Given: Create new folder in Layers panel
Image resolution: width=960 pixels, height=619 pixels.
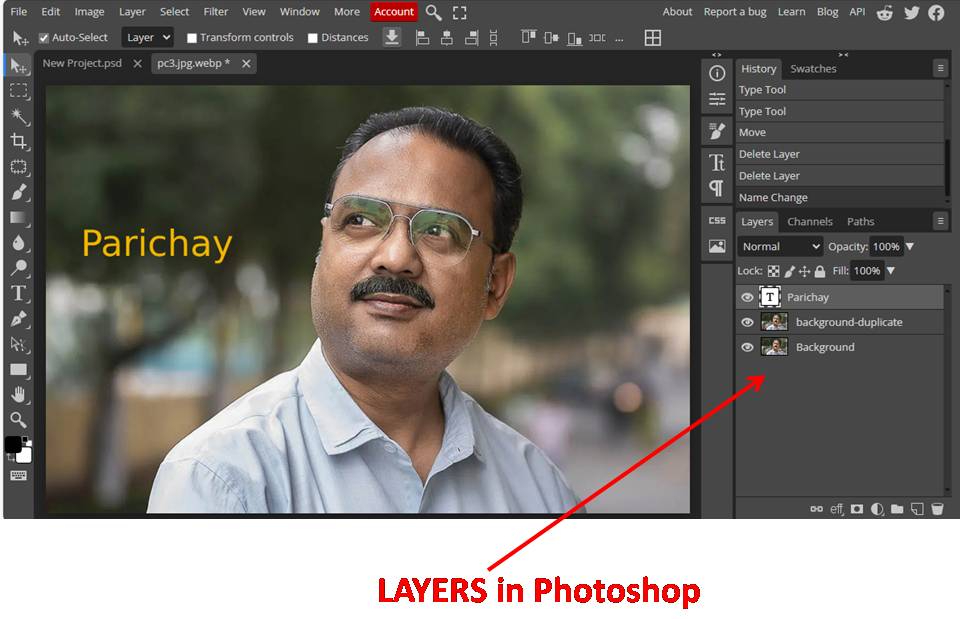Looking at the screenshot, I should tap(897, 509).
